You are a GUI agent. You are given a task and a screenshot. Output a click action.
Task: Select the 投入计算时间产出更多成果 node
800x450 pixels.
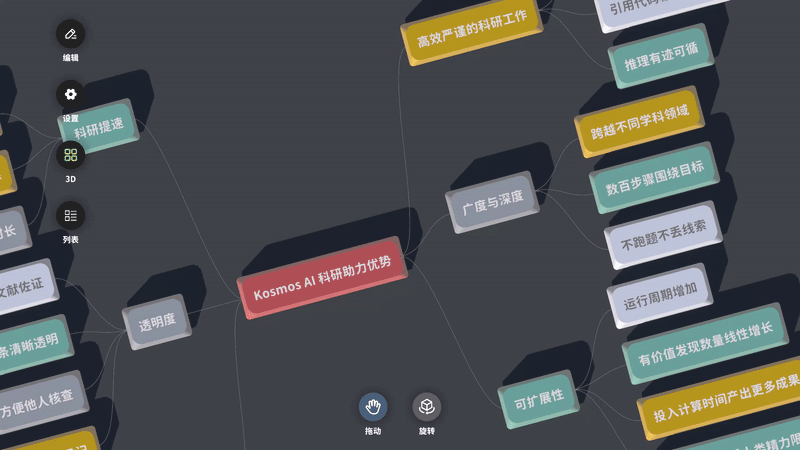tap(724, 397)
